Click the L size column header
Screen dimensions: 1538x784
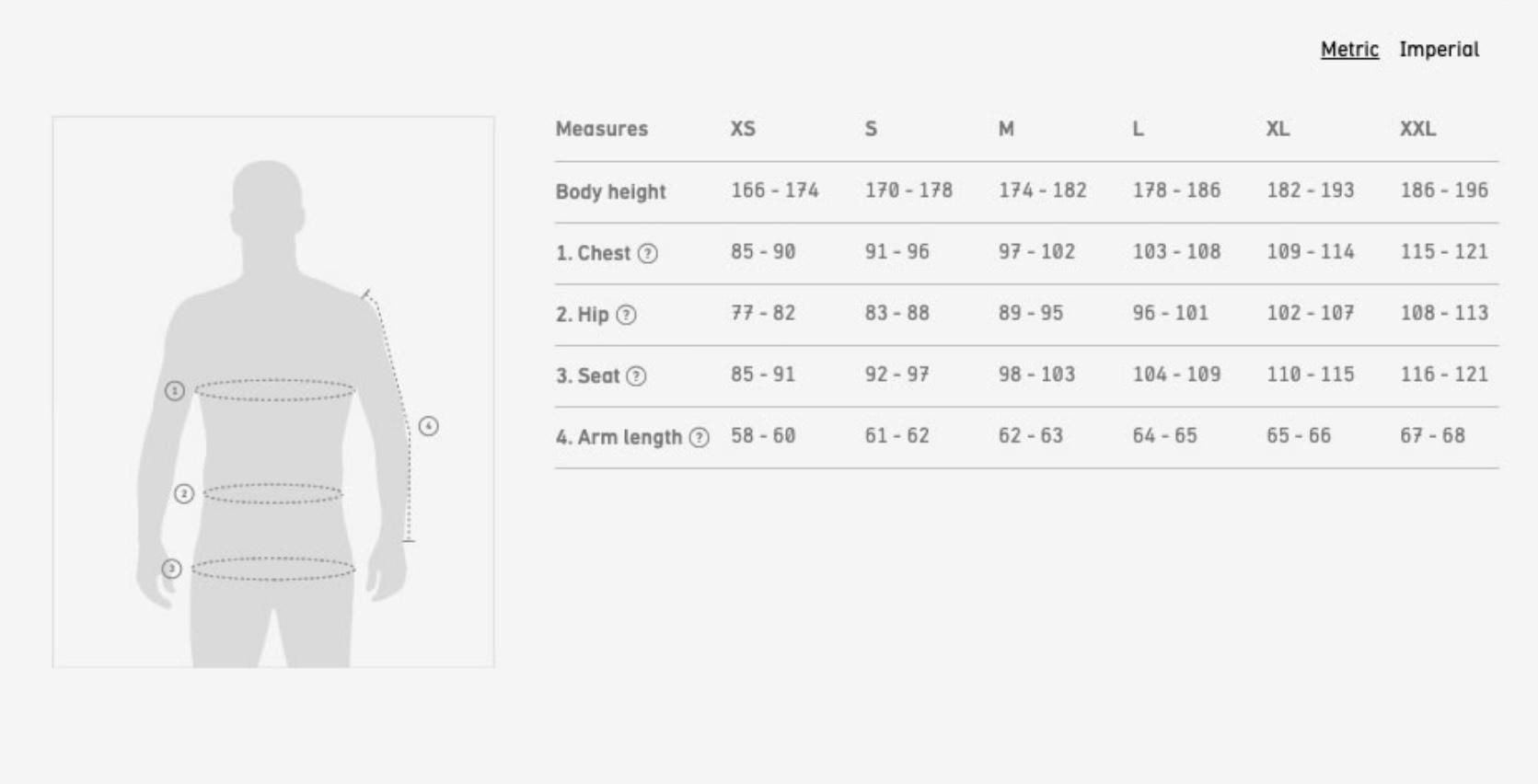point(1139,129)
